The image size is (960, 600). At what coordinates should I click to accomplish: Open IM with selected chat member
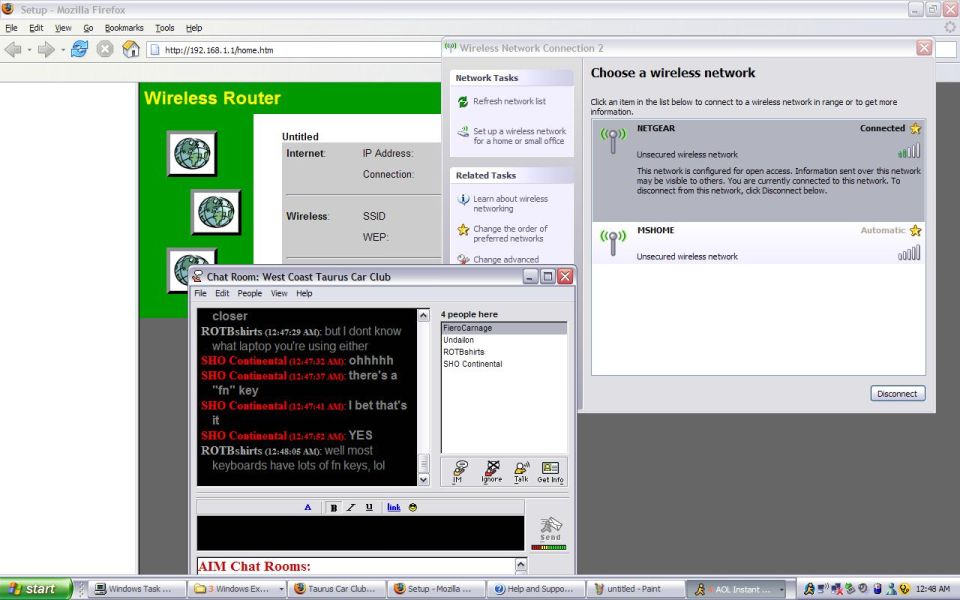(x=459, y=472)
